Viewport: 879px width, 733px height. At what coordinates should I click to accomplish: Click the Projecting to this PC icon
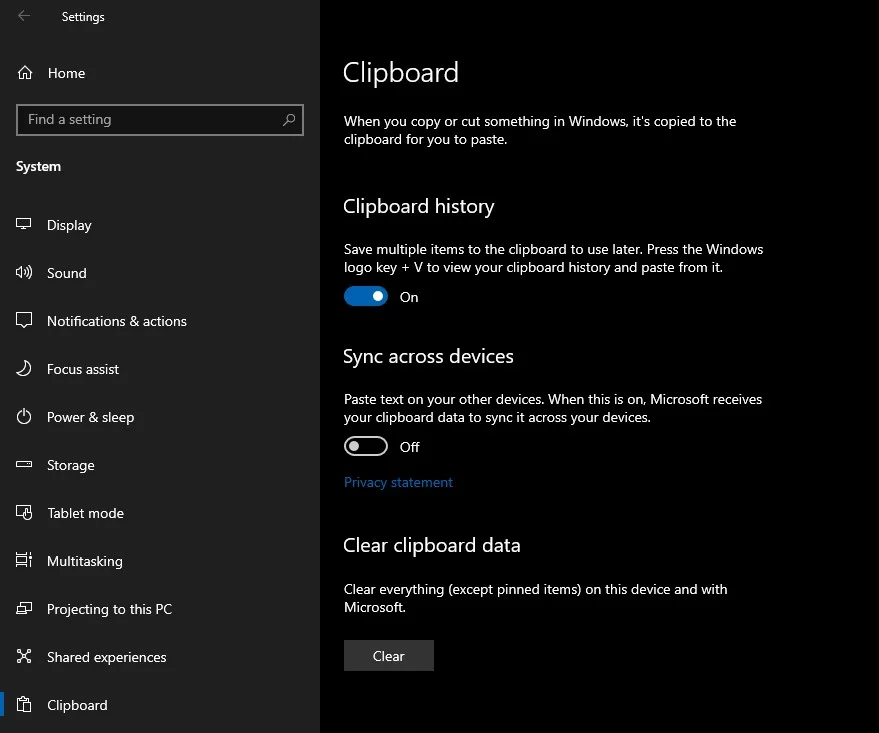tap(24, 608)
